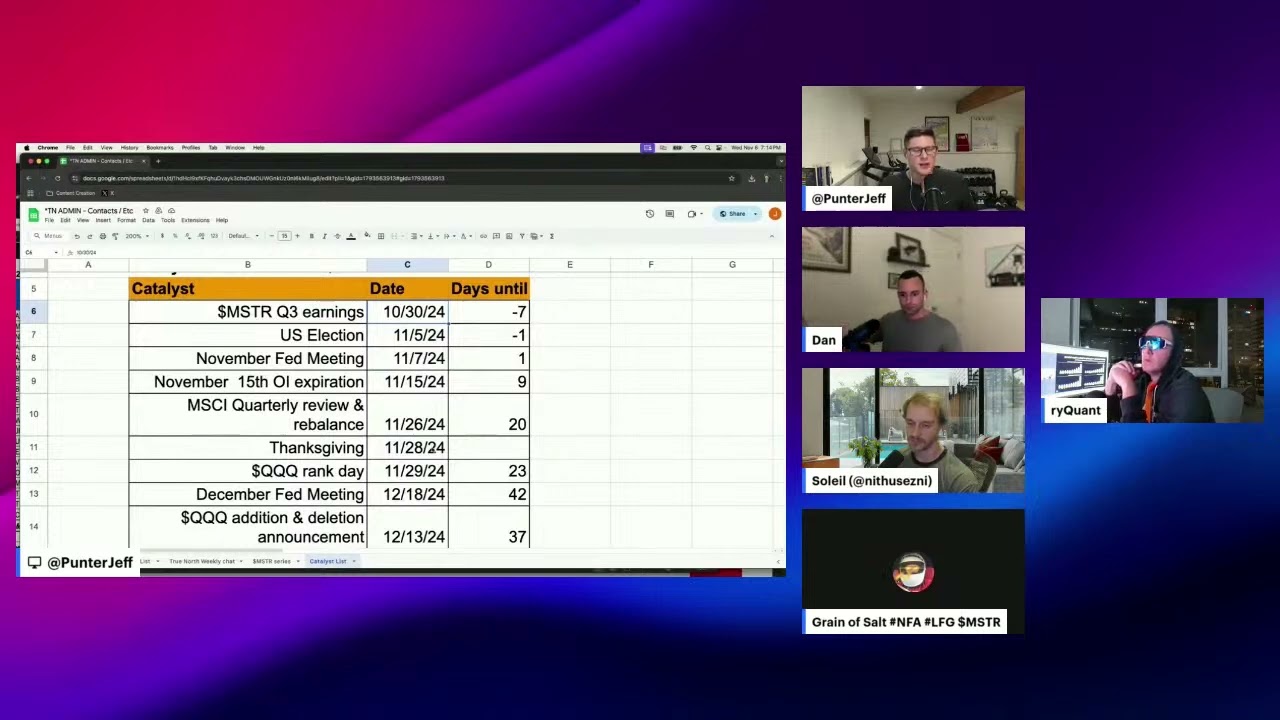Toggle bold formatting
The width and height of the screenshot is (1280, 720).
point(311,236)
